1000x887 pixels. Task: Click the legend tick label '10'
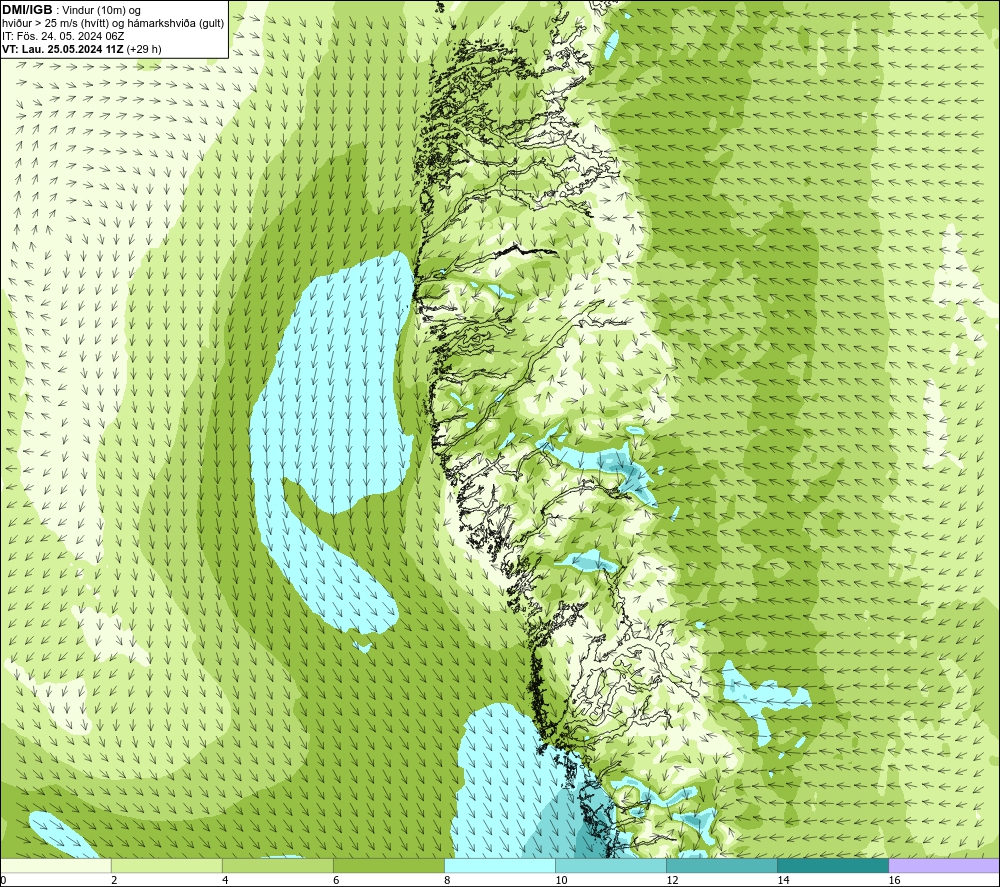point(561,880)
